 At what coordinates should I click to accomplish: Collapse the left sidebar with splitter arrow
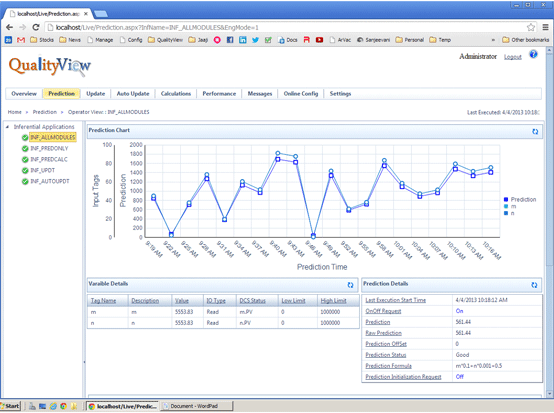coord(84,362)
